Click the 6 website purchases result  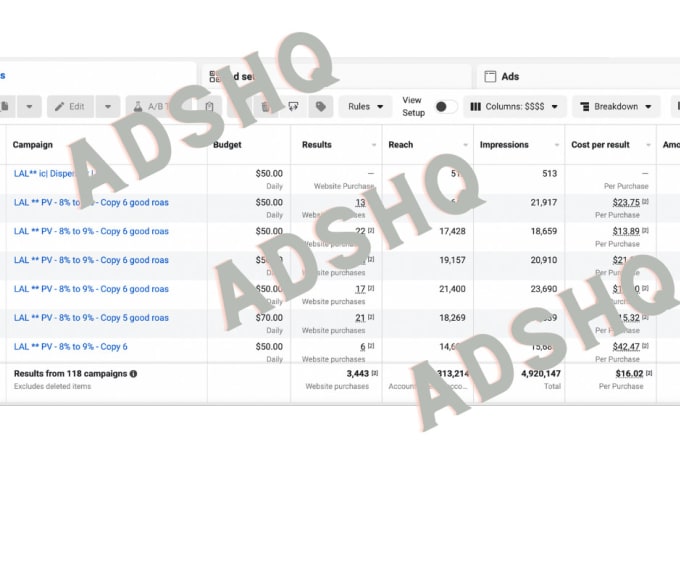coord(363,347)
